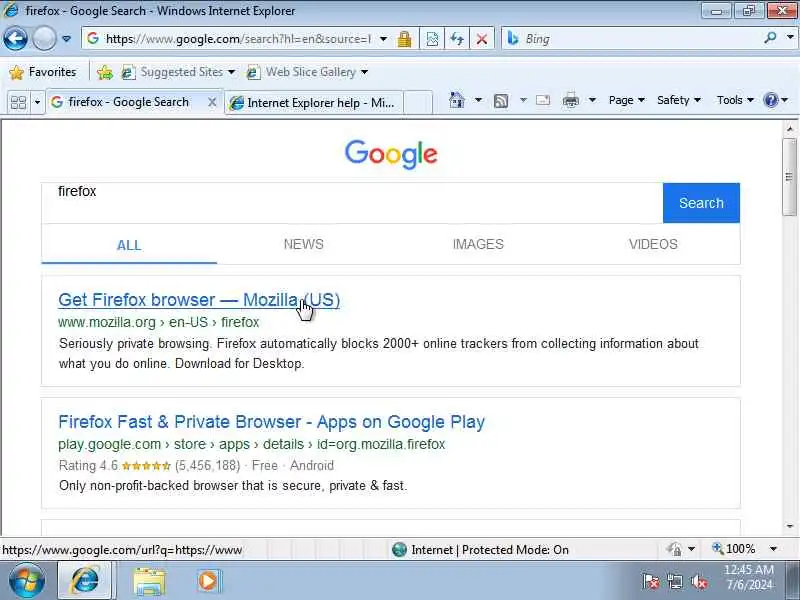The width and height of the screenshot is (800, 600).
Task: Click the scrollbar up arrow
Action: click(790, 129)
